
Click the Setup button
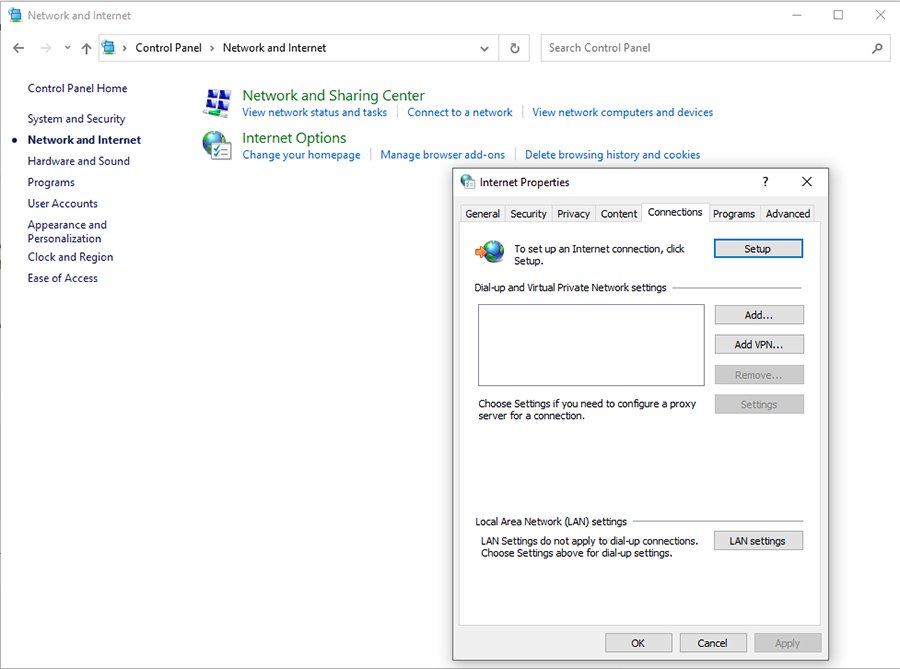tap(758, 248)
